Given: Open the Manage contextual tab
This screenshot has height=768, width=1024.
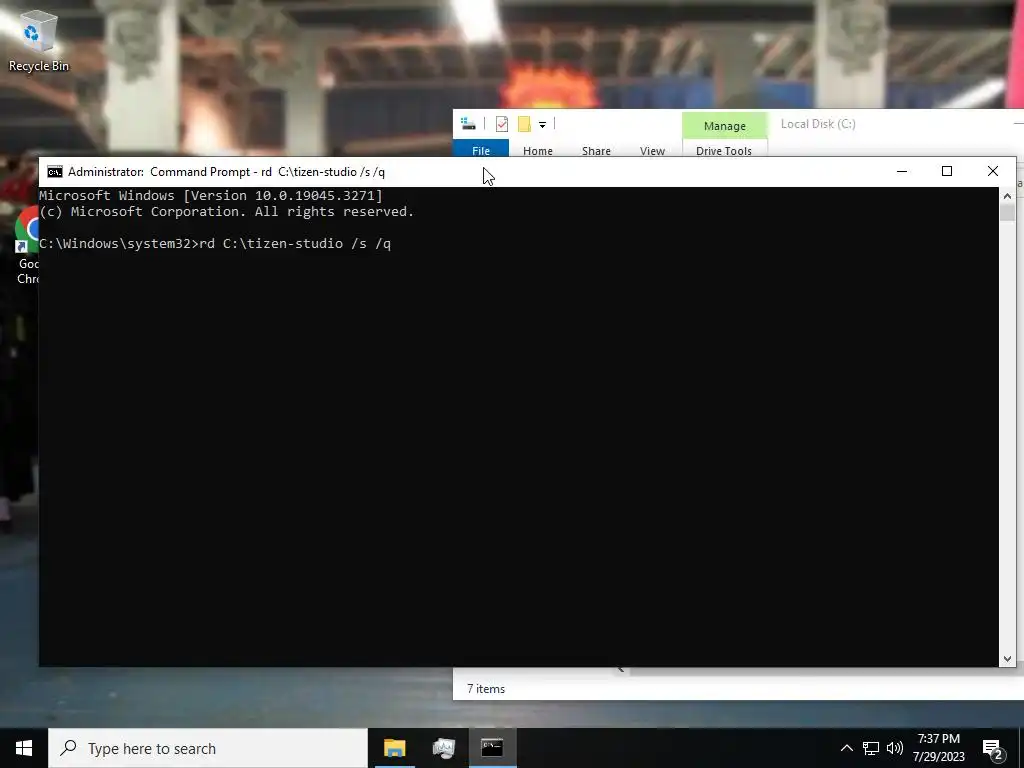Looking at the screenshot, I should pos(724,125).
